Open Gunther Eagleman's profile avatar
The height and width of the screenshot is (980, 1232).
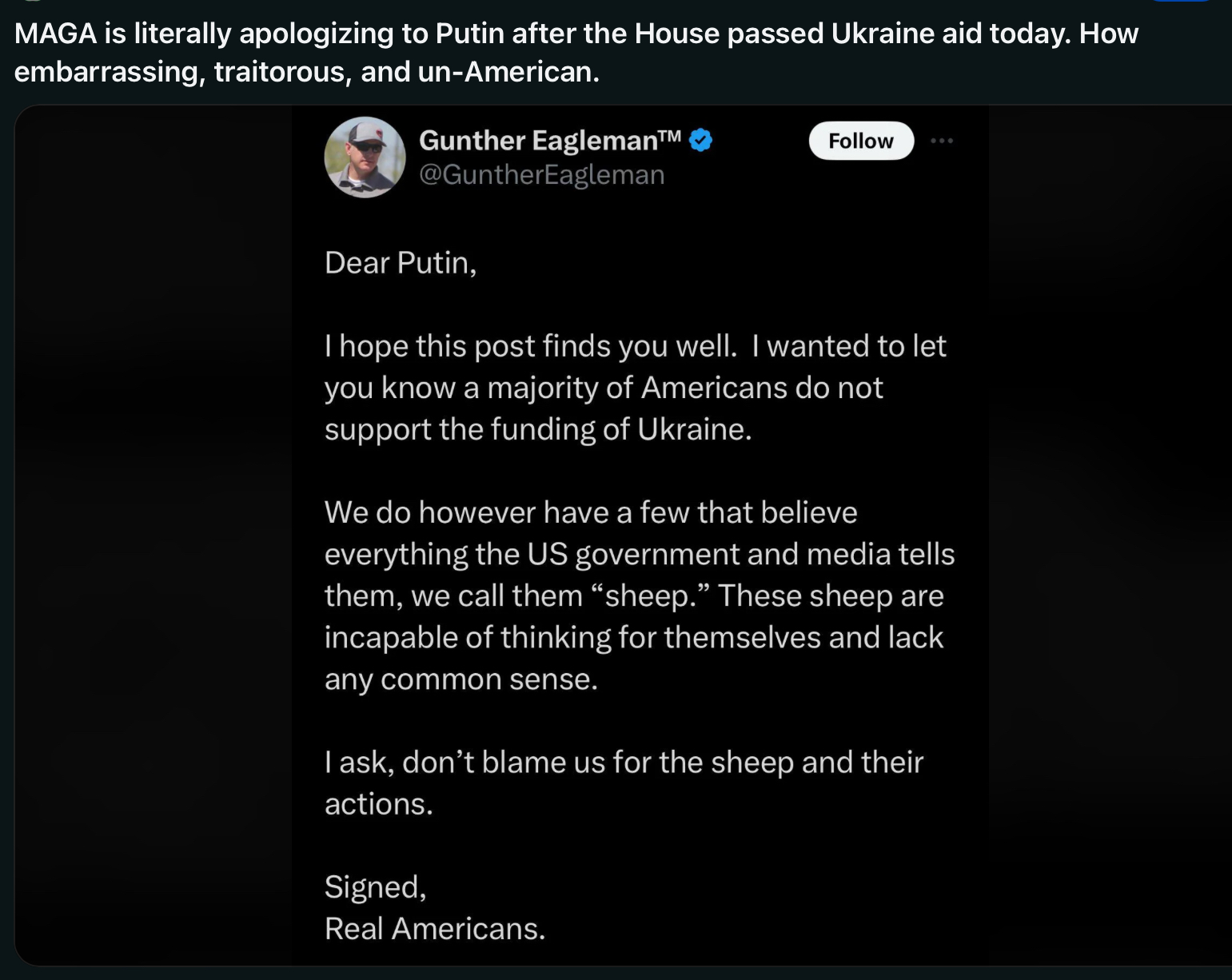tap(365, 157)
